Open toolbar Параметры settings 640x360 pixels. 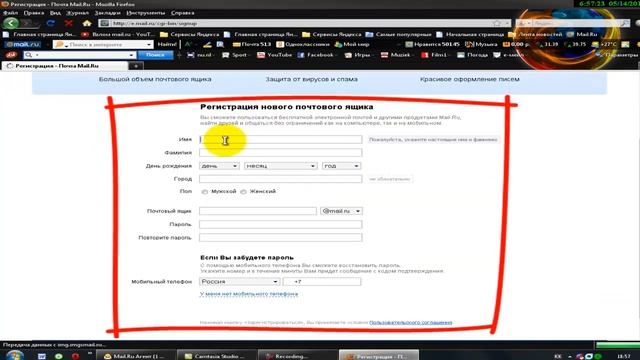(616, 55)
